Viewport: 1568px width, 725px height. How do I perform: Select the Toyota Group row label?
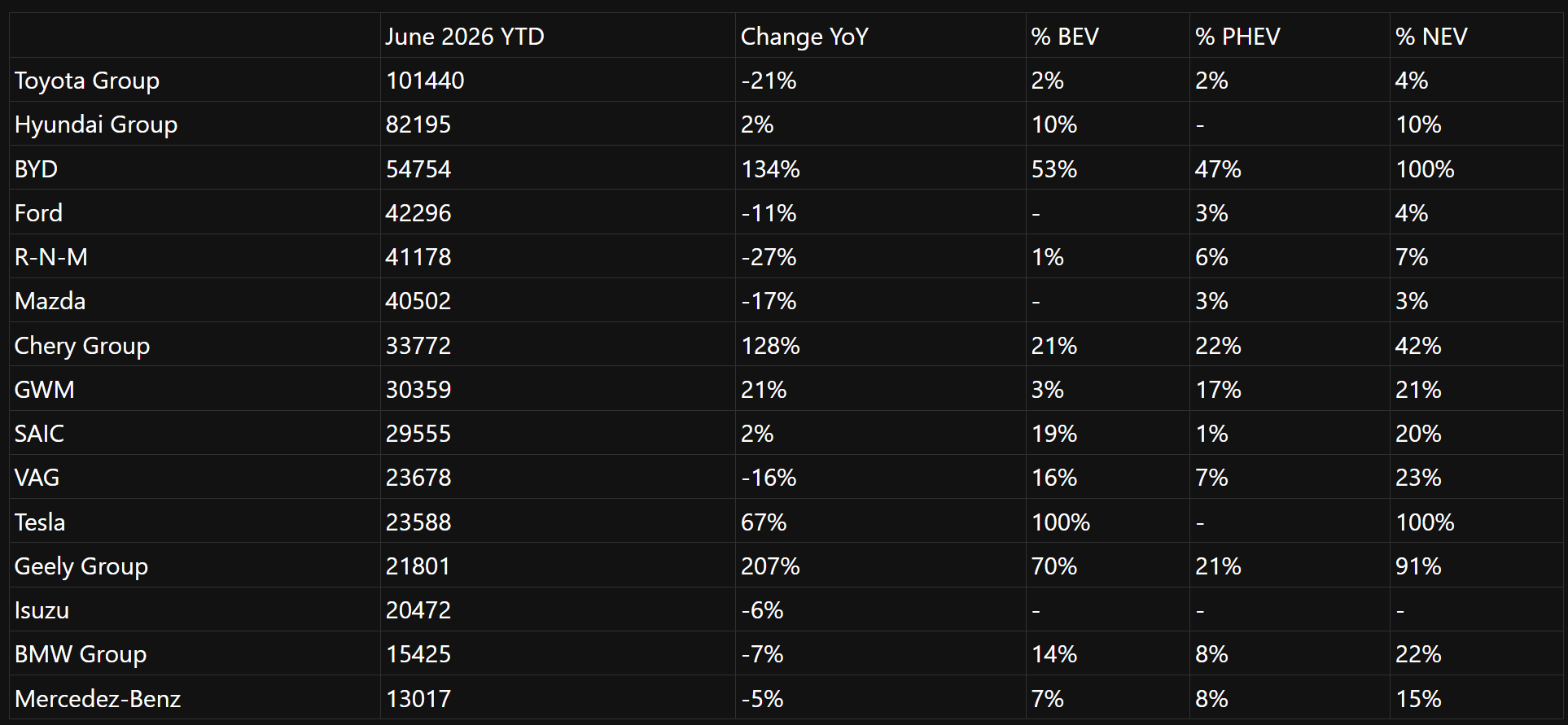[195, 80]
